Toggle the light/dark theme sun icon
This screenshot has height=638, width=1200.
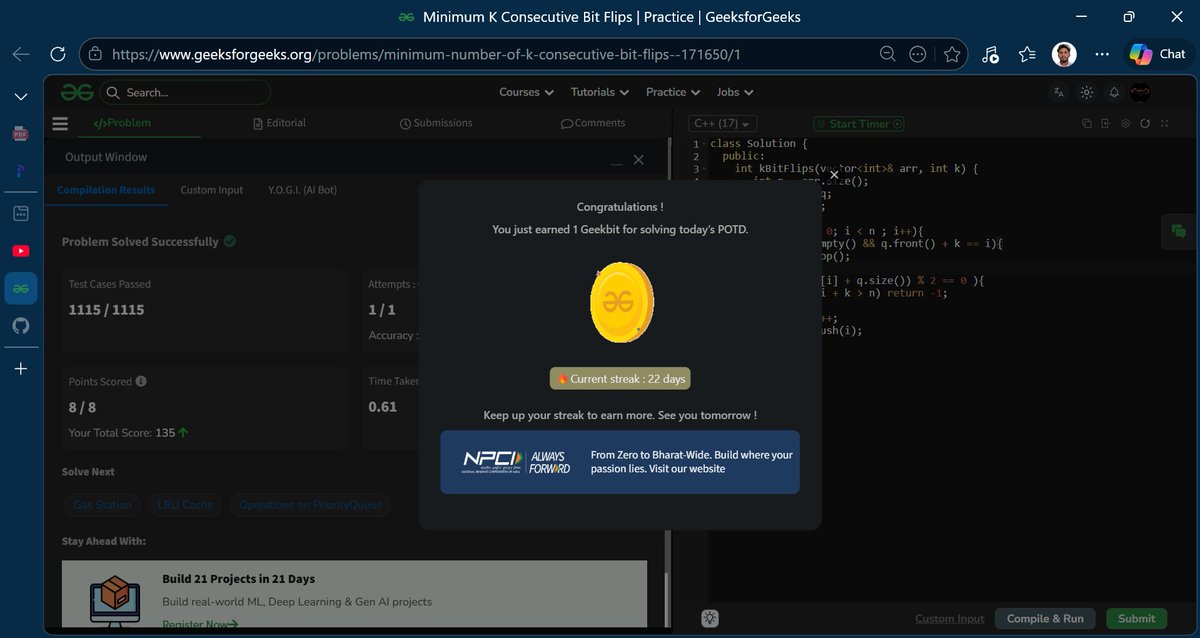(x=1087, y=92)
